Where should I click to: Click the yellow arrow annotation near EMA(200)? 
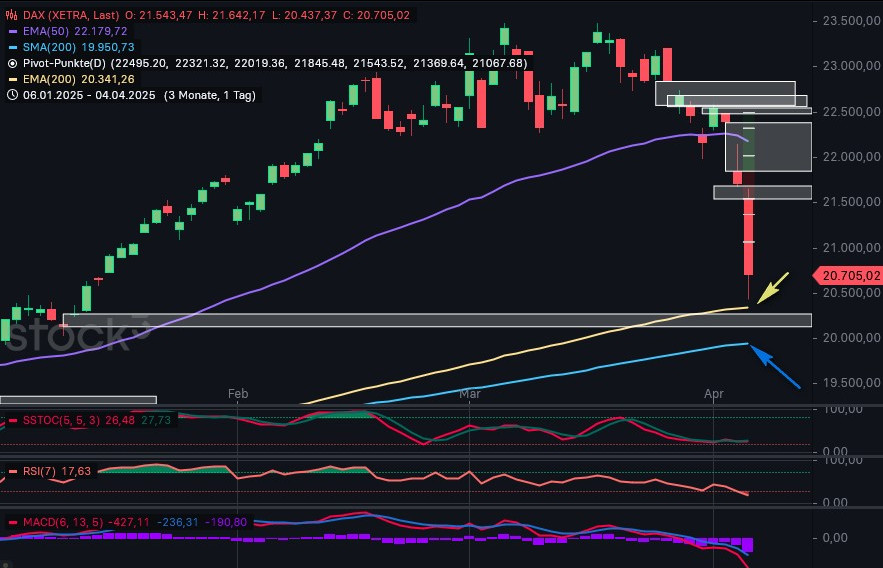[773, 287]
